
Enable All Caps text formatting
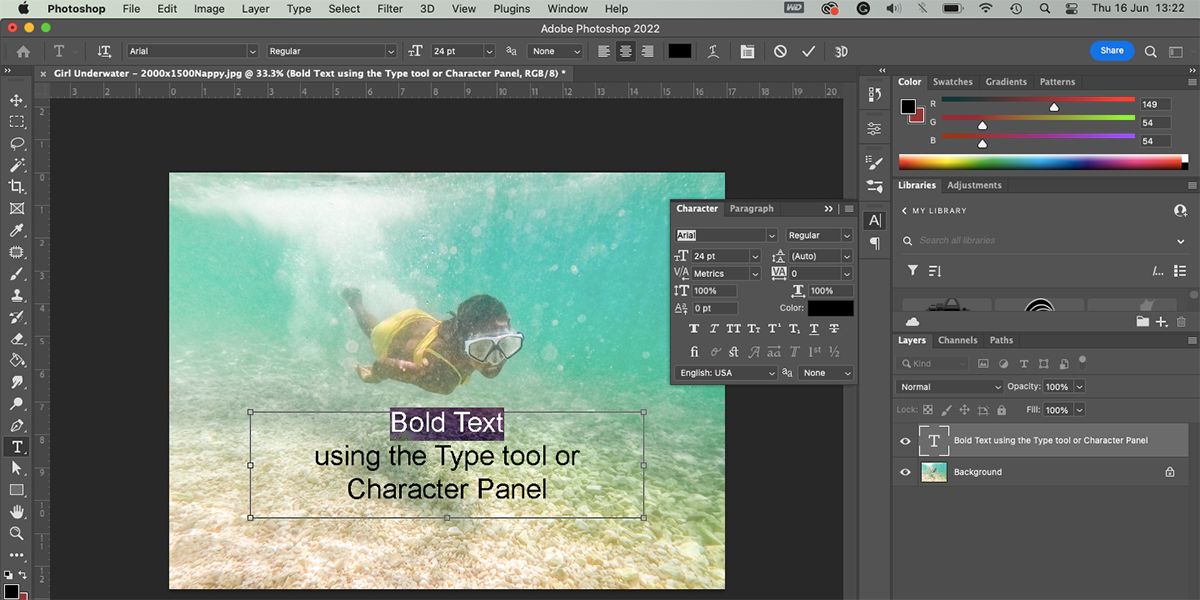pyautogui.click(x=735, y=328)
